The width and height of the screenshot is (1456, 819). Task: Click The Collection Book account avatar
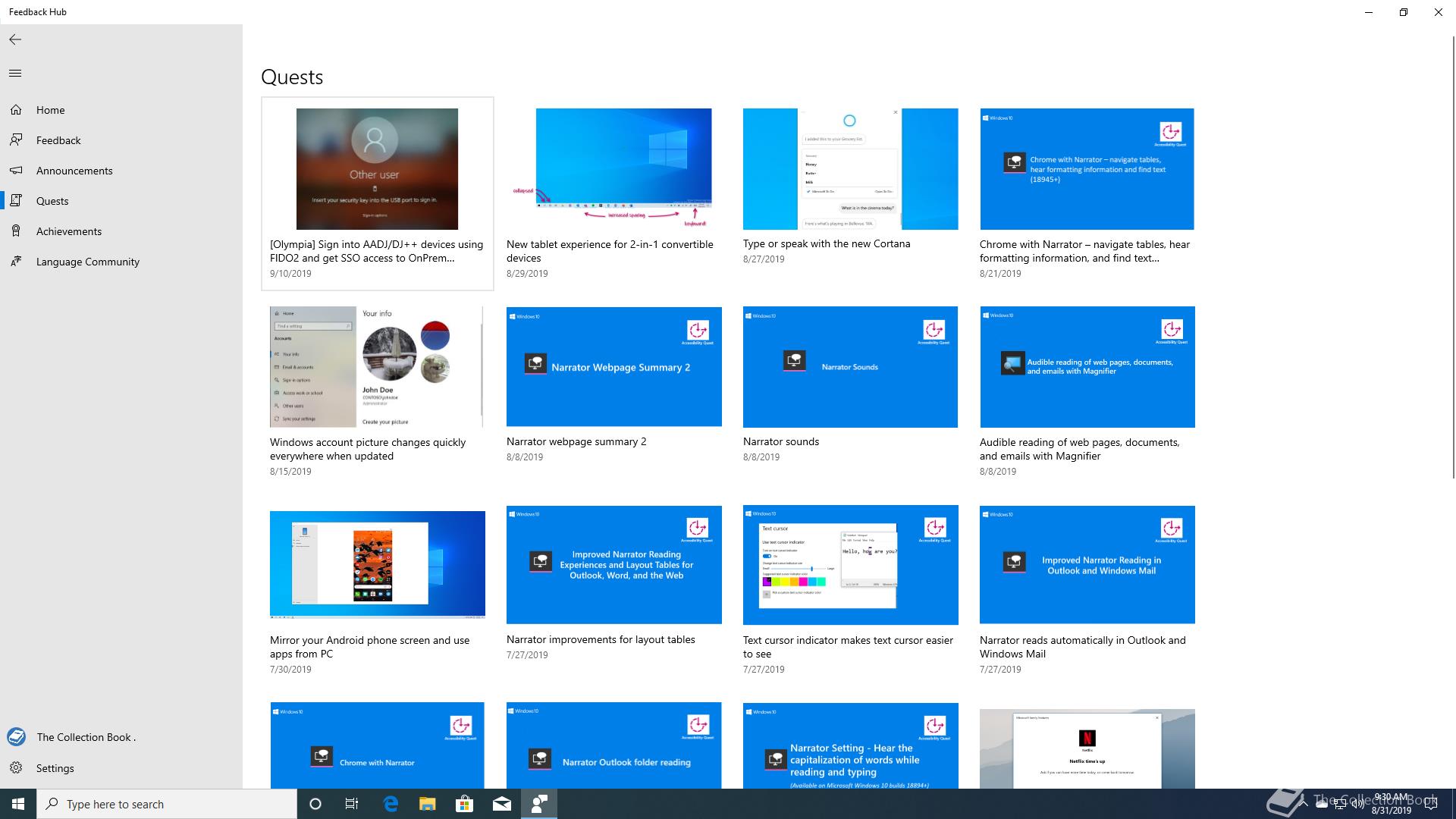[x=16, y=737]
